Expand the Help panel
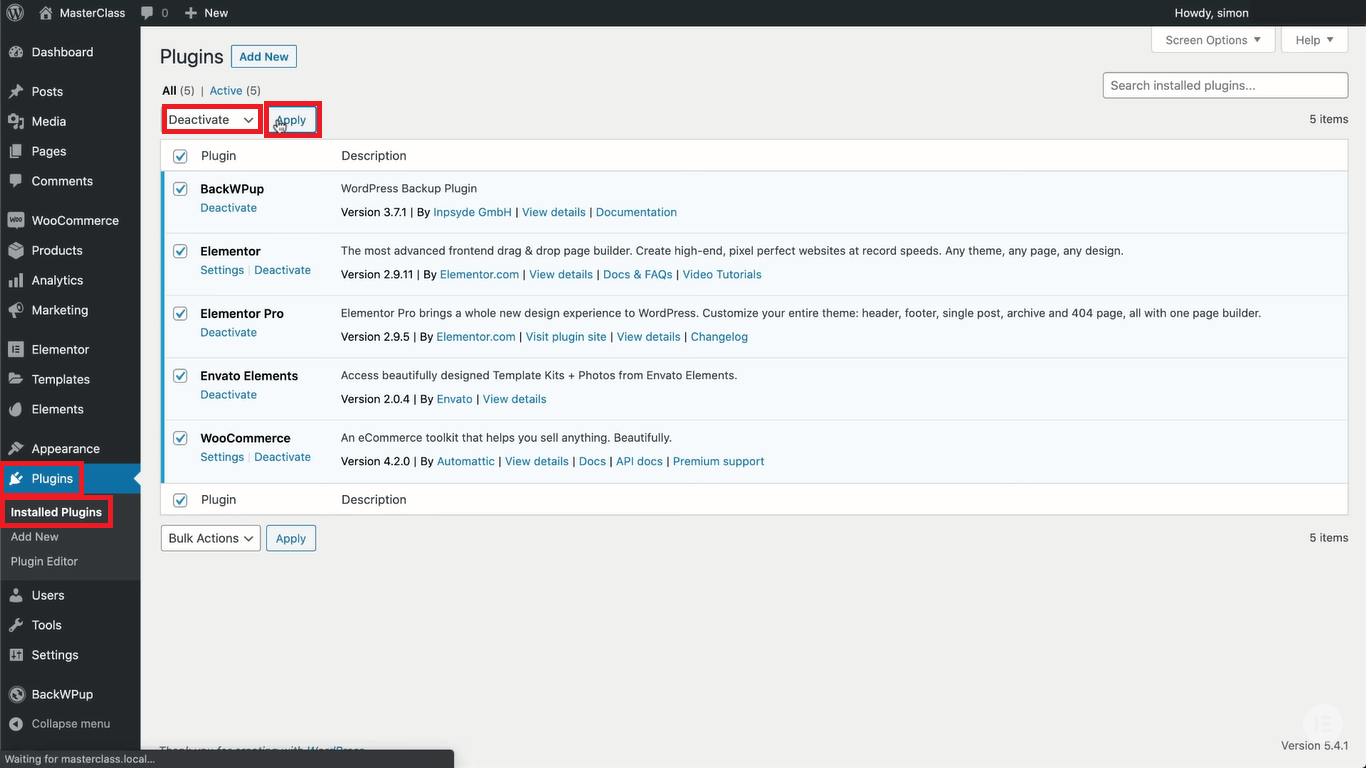 click(x=1315, y=40)
